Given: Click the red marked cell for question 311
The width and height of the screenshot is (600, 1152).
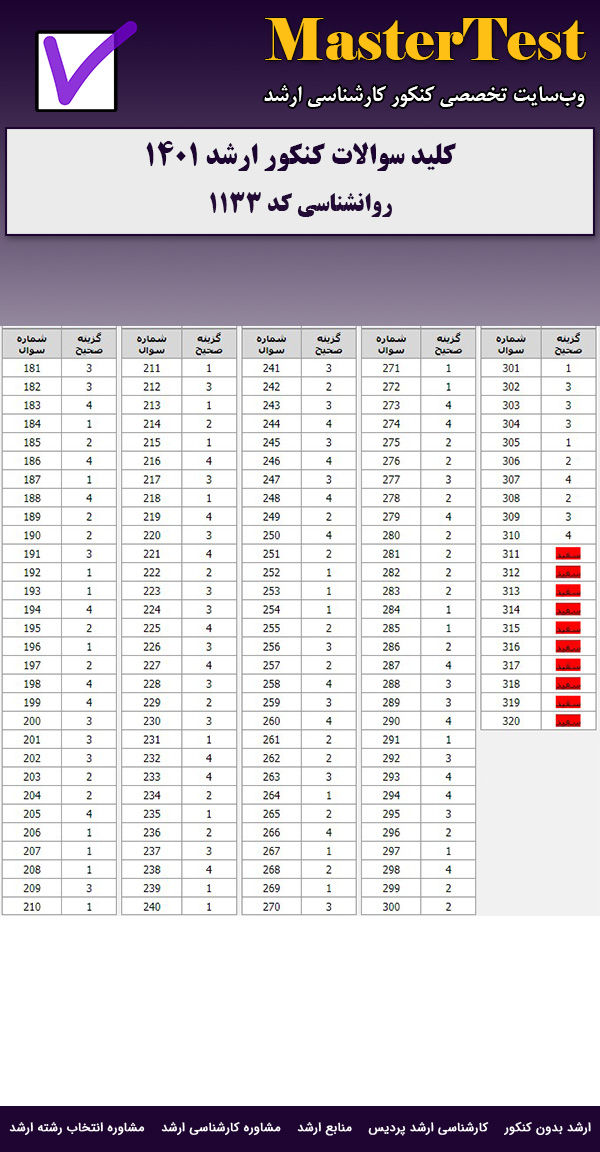Looking at the screenshot, I should pyautogui.click(x=568, y=553).
